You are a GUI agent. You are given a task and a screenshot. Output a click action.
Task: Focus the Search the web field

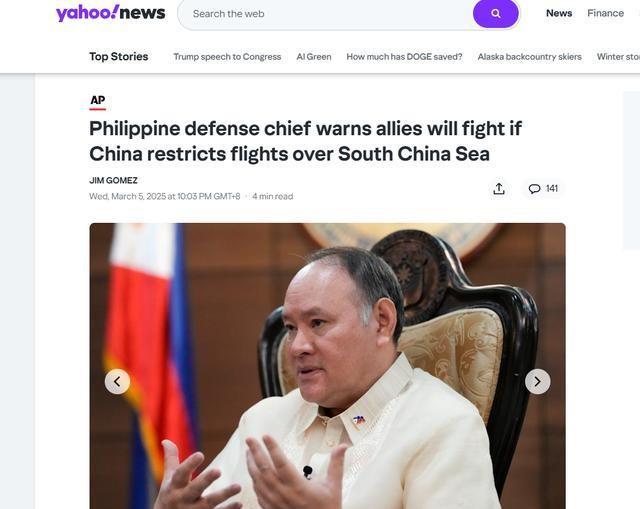(325, 14)
